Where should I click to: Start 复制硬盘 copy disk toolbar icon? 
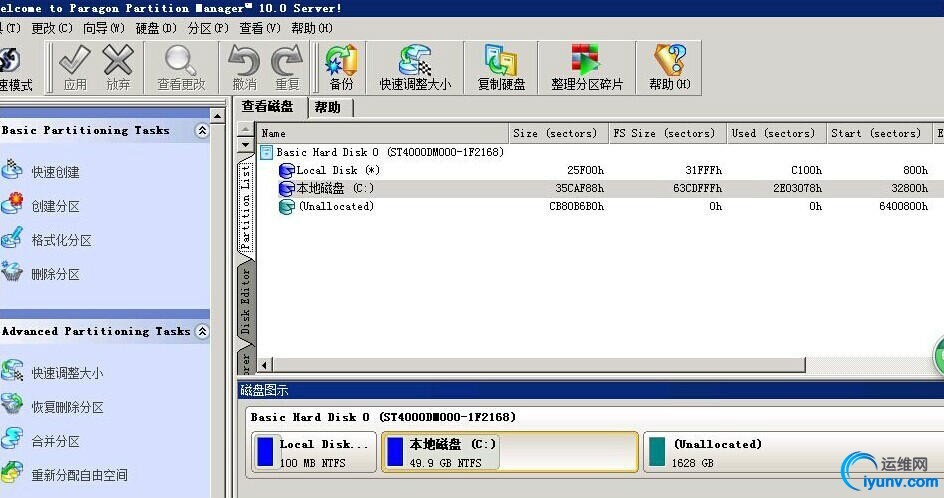coord(501,60)
